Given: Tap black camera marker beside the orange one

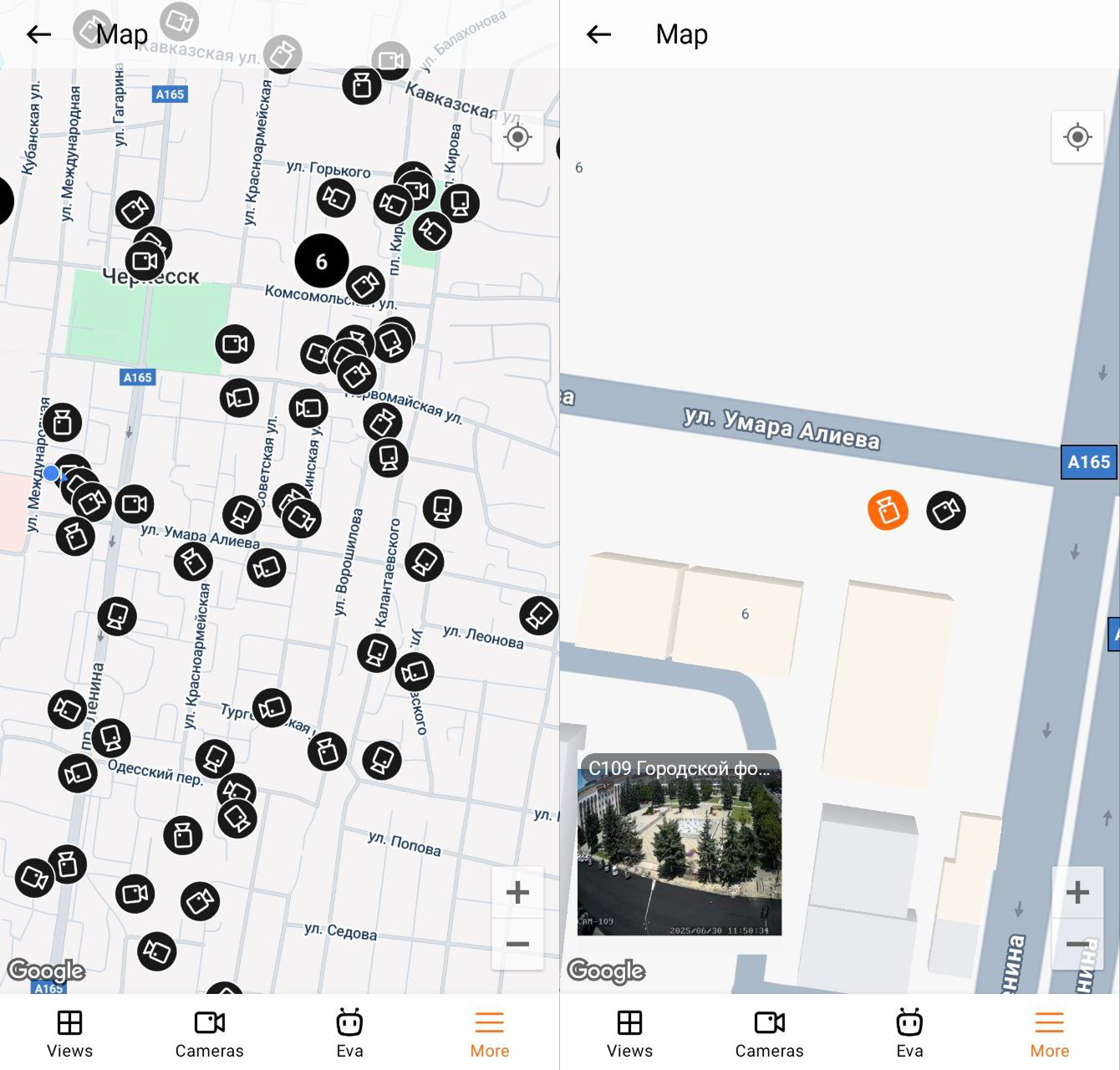Looking at the screenshot, I should (946, 510).
